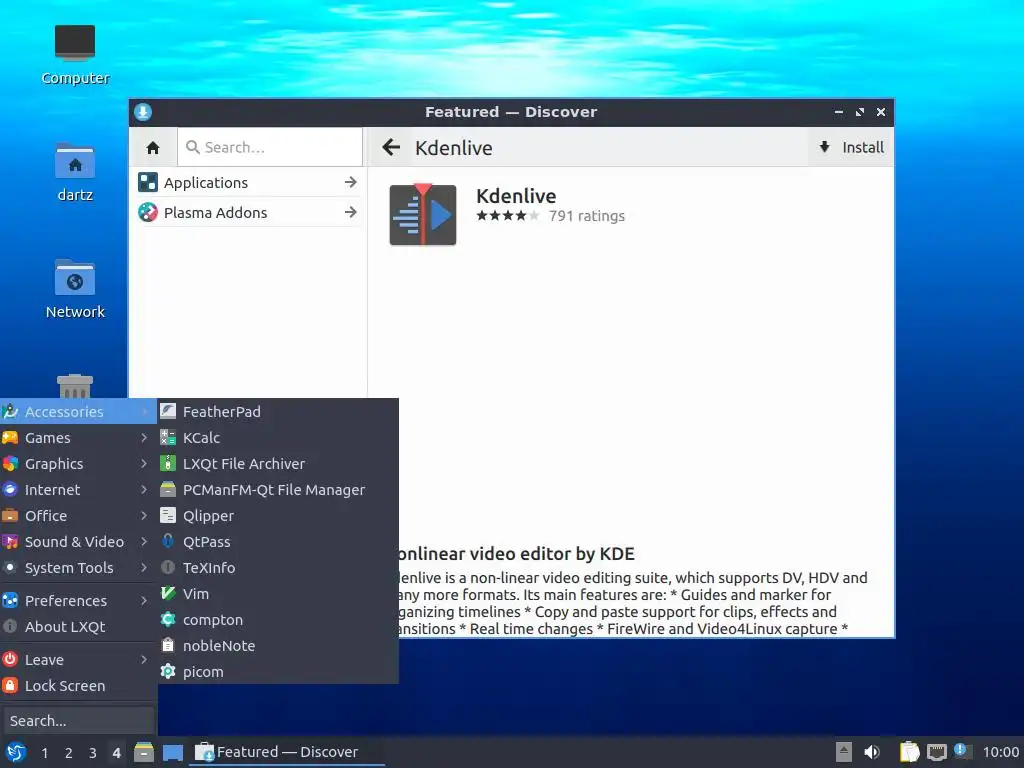The height and width of the screenshot is (768, 1024).
Task: Click the Kdenlive application icon
Action: pos(423,215)
